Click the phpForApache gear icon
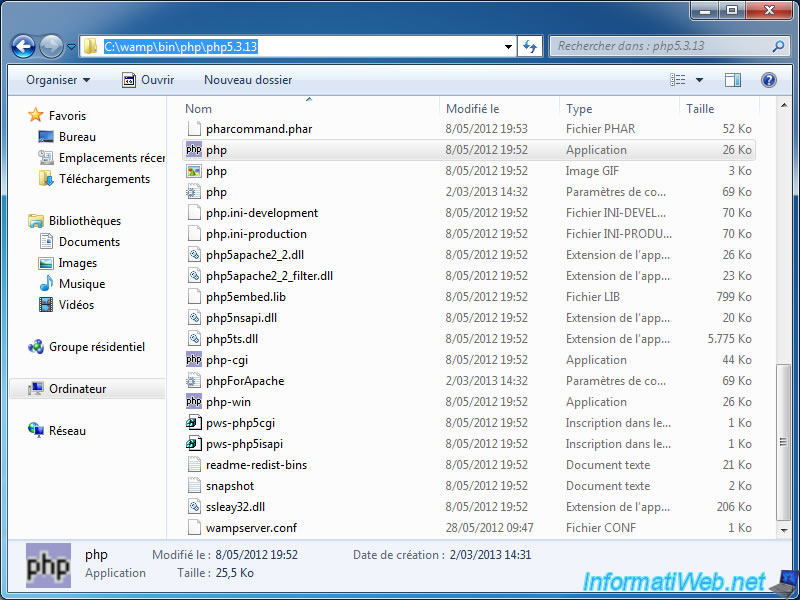The height and width of the screenshot is (600, 800). (194, 381)
